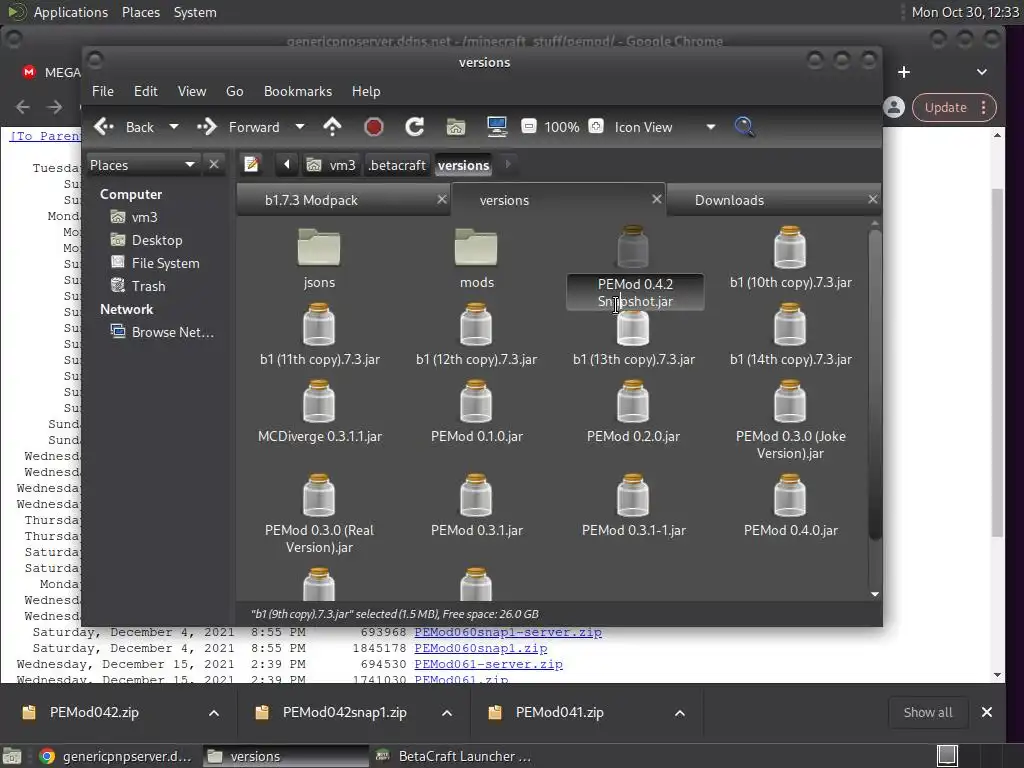Reload the current folder view
Screen dimensions: 1024x768
click(414, 127)
